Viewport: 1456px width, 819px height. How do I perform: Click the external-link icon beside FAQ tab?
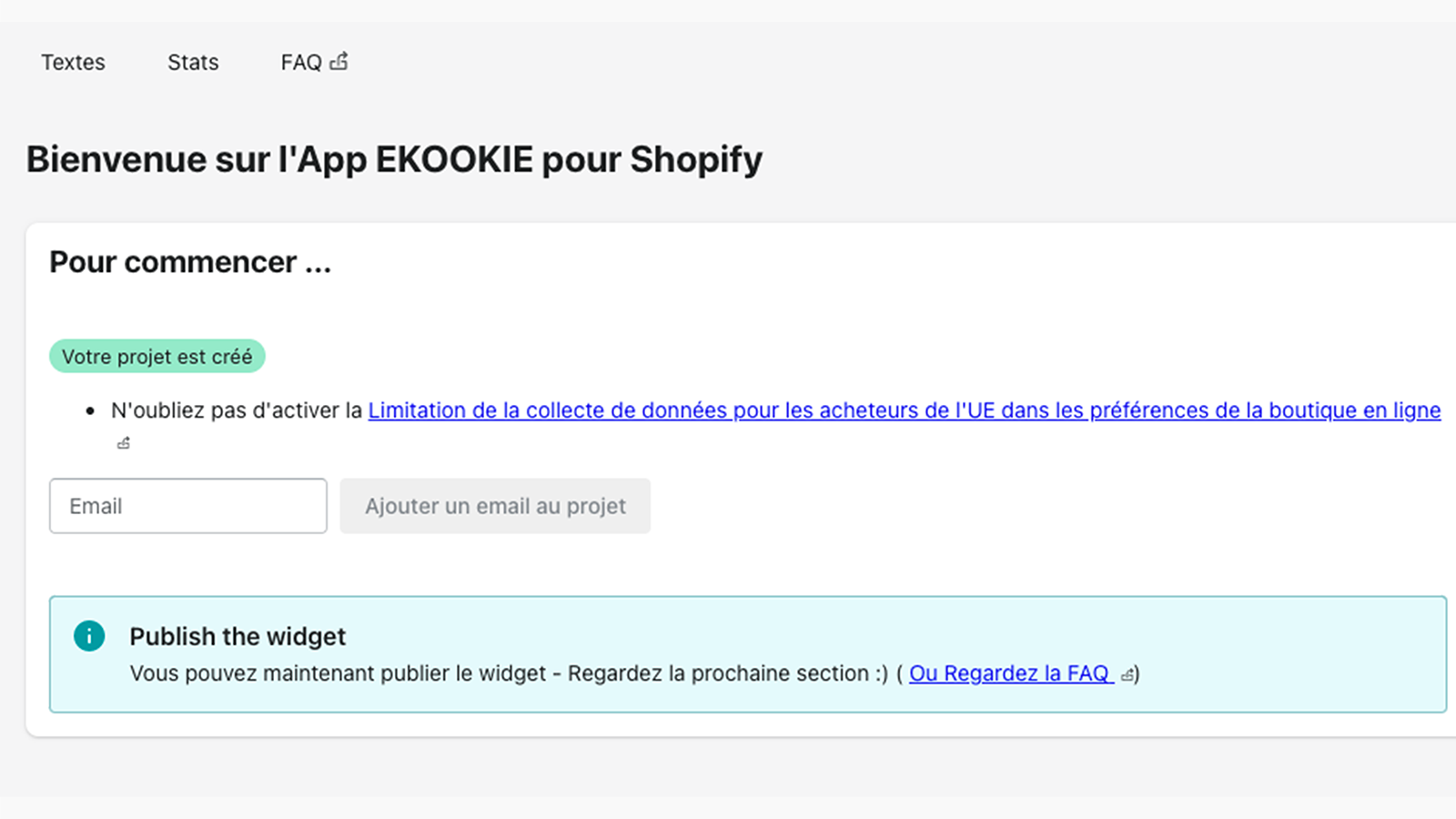tap(339, 61)
